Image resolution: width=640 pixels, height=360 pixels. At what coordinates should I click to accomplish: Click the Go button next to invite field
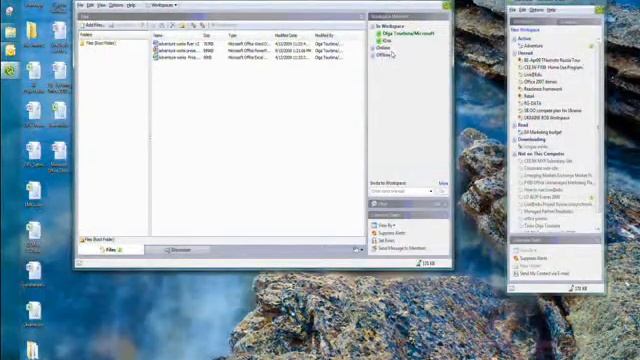[x=442, y=191]
